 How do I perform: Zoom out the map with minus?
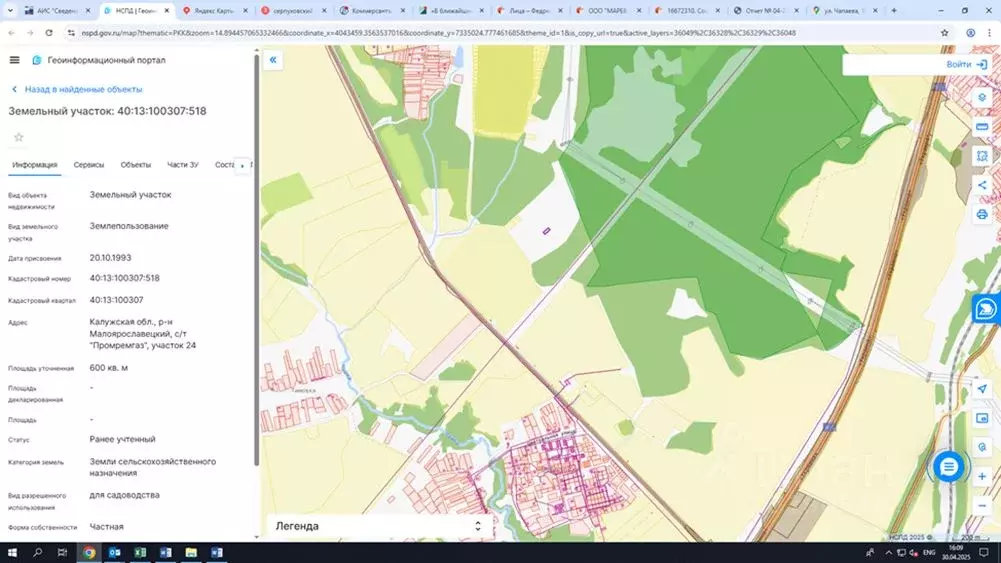982,506
